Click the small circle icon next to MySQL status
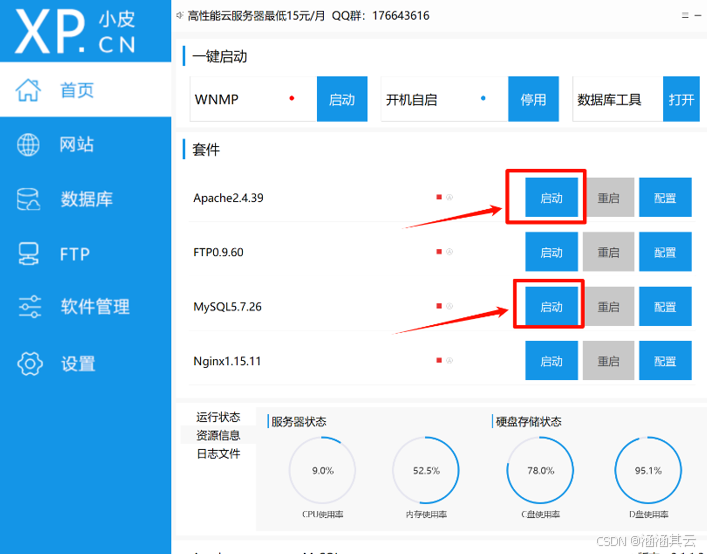Viewport: 707px width, 554px height. pyautogui.click(x=449, y=306)
